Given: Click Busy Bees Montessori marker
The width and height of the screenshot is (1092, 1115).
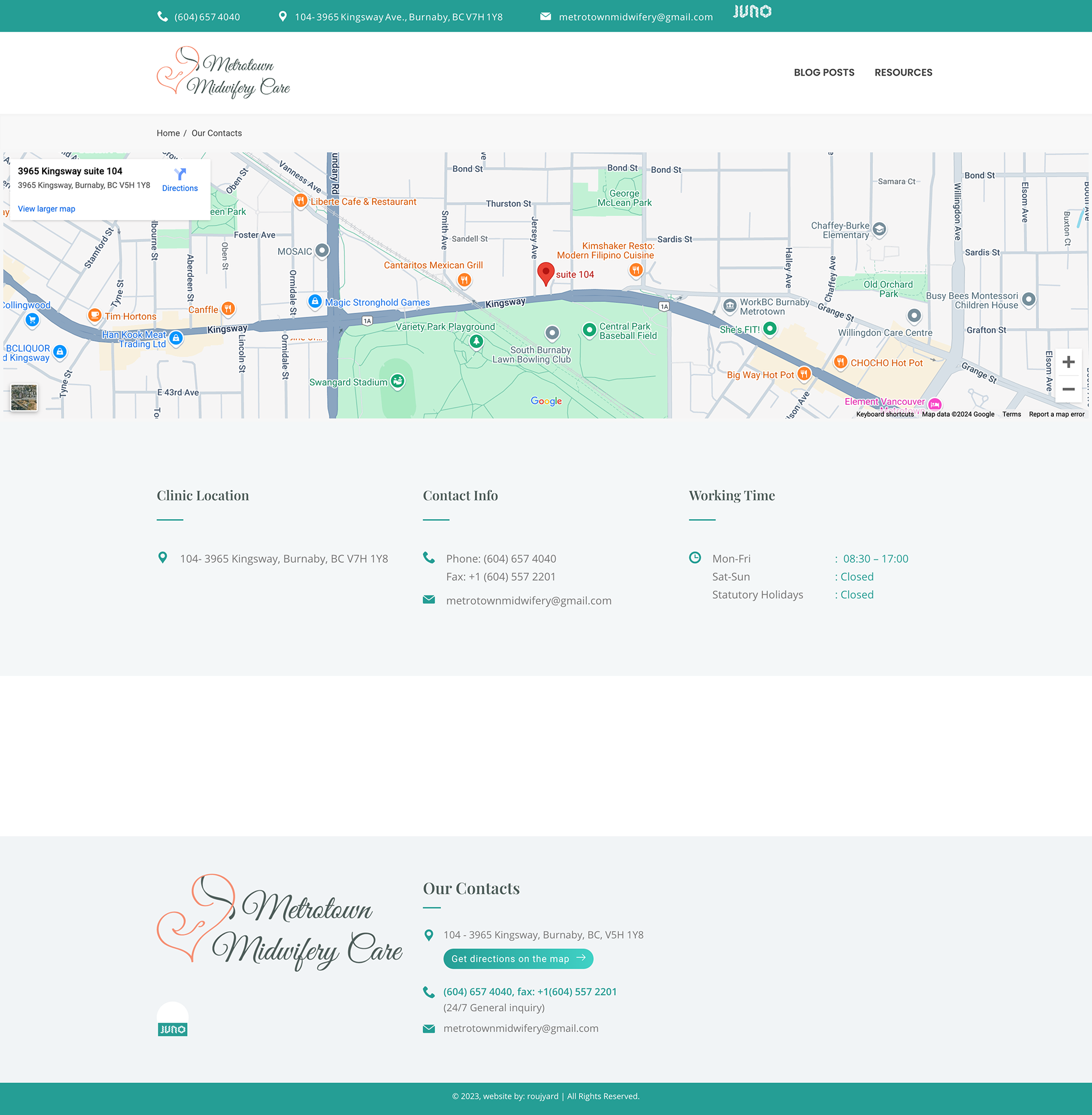Looking at the screenshot, I should pos(1029,299).
